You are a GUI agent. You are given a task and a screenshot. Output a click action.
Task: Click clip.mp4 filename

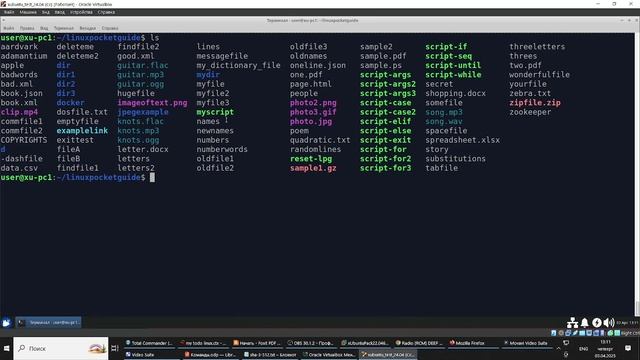click(x=19, y=112)
